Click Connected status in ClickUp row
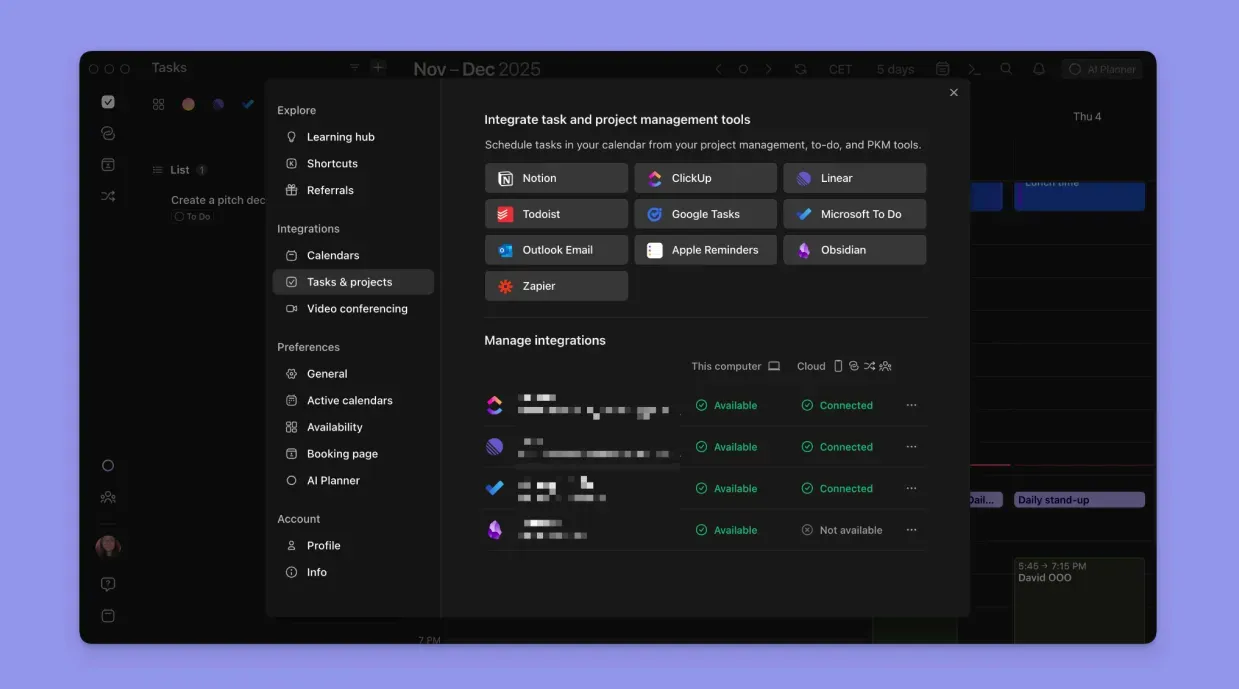 837,405
